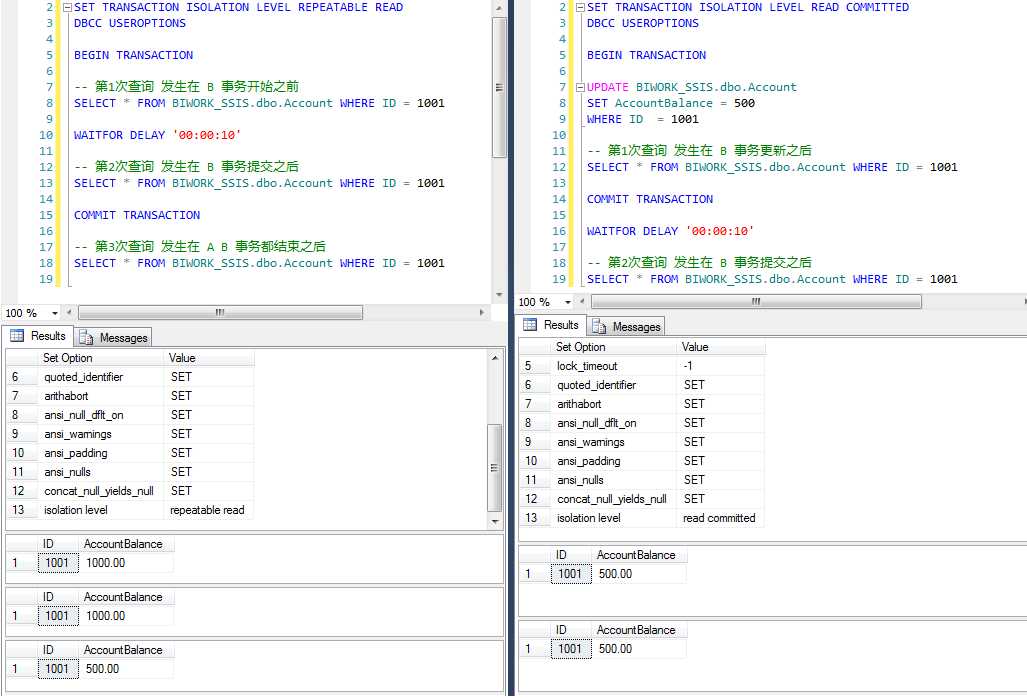Select the '-1' value cell in the right grid
Image resolution: width=1027 pixels, height=698 pixels.
tap(720, 366)
